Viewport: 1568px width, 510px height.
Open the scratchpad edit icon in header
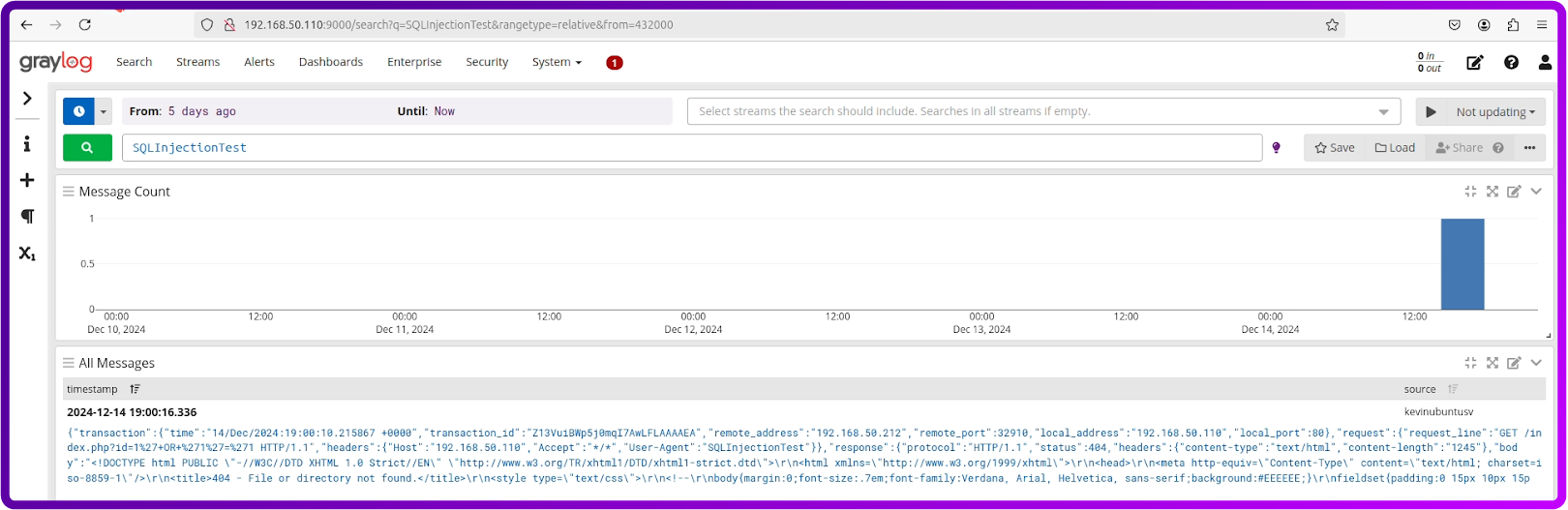pos(1475,63)
